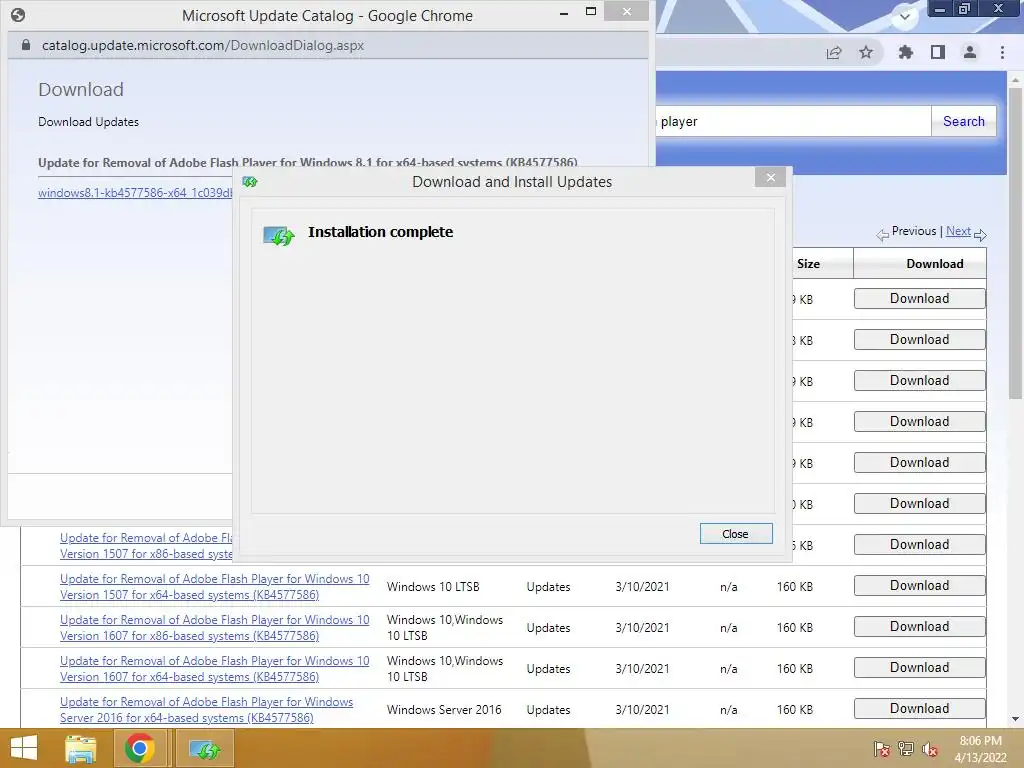Share this page using Chrome's share icon
This screenshot has width=1024, height=768.
coord(834,52)
